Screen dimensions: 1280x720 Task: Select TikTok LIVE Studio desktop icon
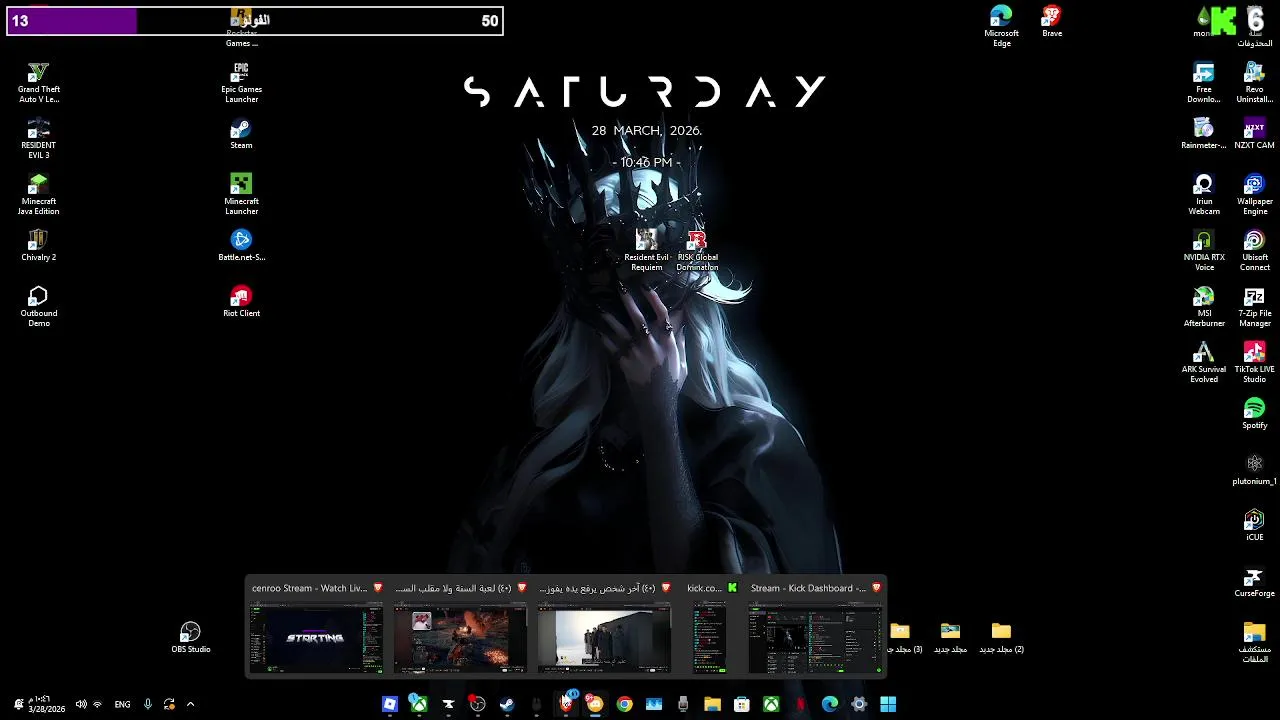[x=1254, y=363]
